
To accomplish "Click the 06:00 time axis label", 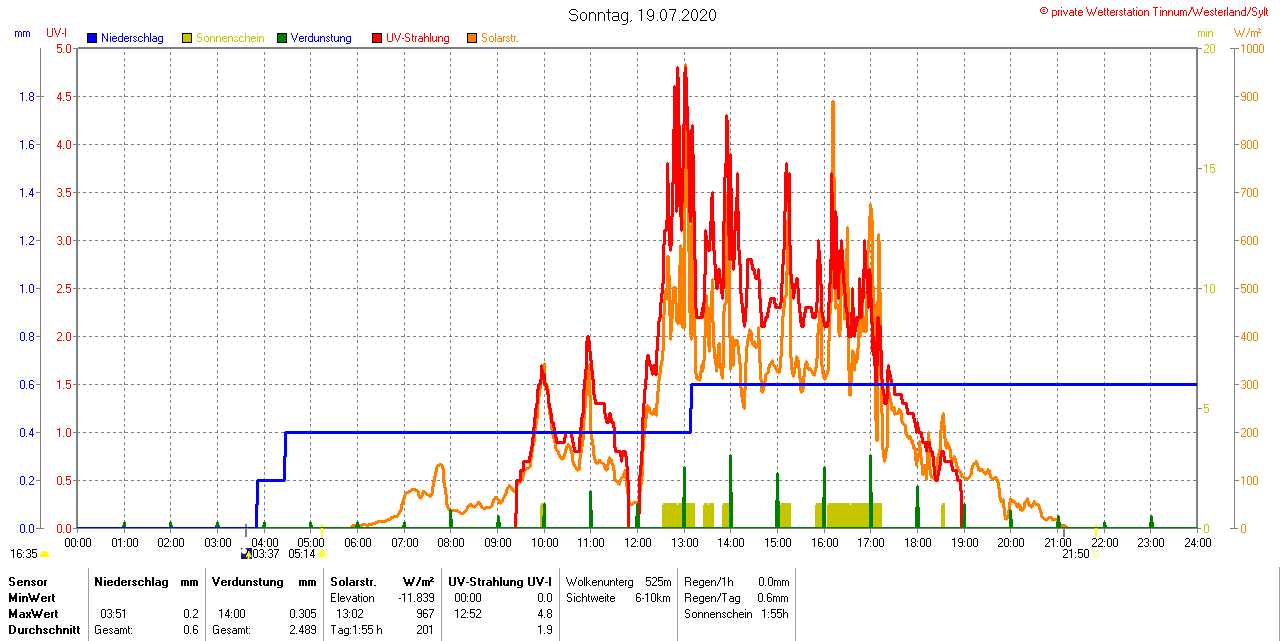I will [x=357, y=542].
